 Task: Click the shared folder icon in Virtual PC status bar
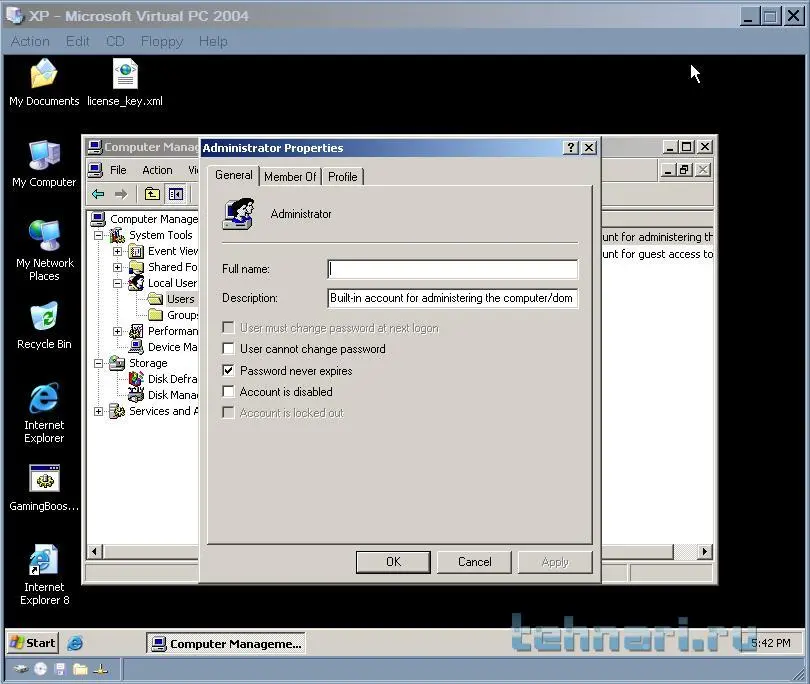80,670
